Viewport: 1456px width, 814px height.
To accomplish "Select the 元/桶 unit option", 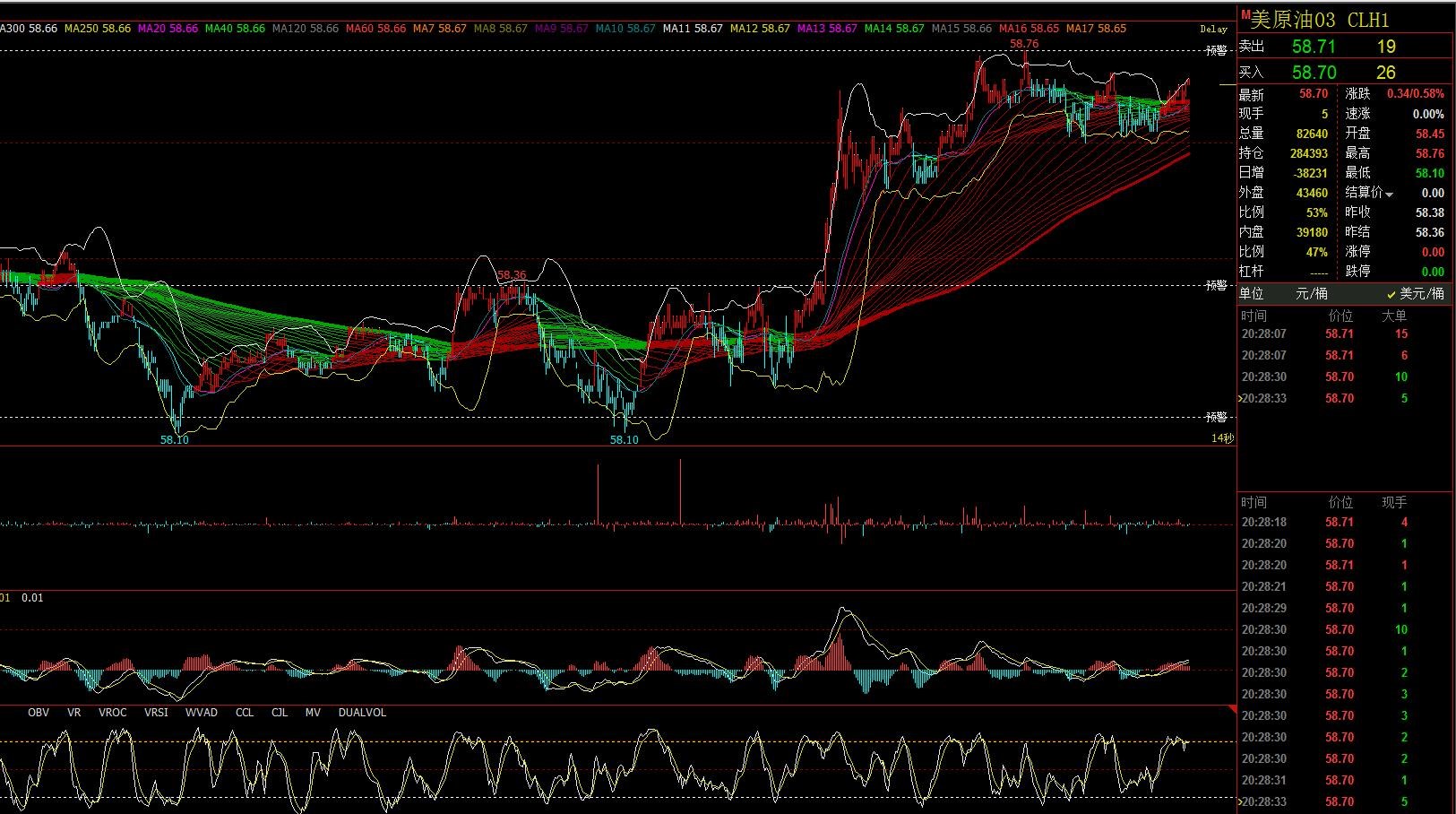I will pos(1312,294).
